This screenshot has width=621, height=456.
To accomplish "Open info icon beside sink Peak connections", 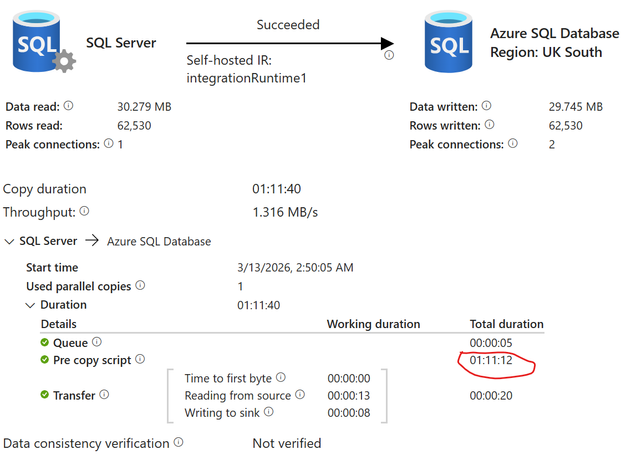I will point(512,143).
